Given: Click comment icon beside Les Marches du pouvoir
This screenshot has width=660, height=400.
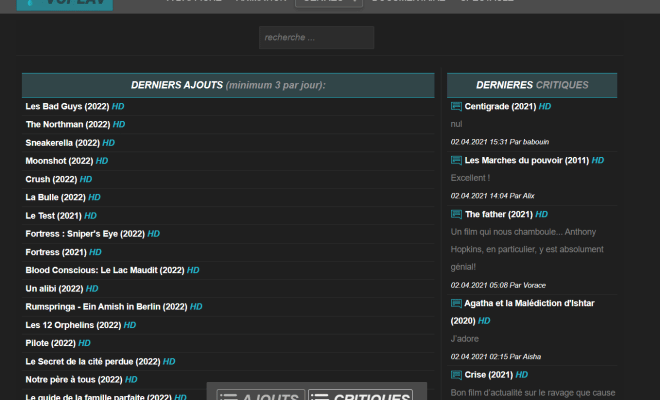Looking at the screenshot, I should pos(456,160).
